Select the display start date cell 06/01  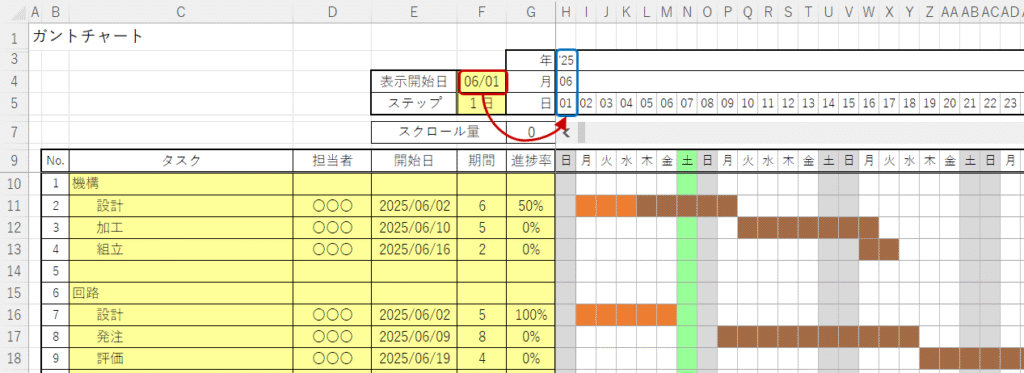[x=483, y=82]
